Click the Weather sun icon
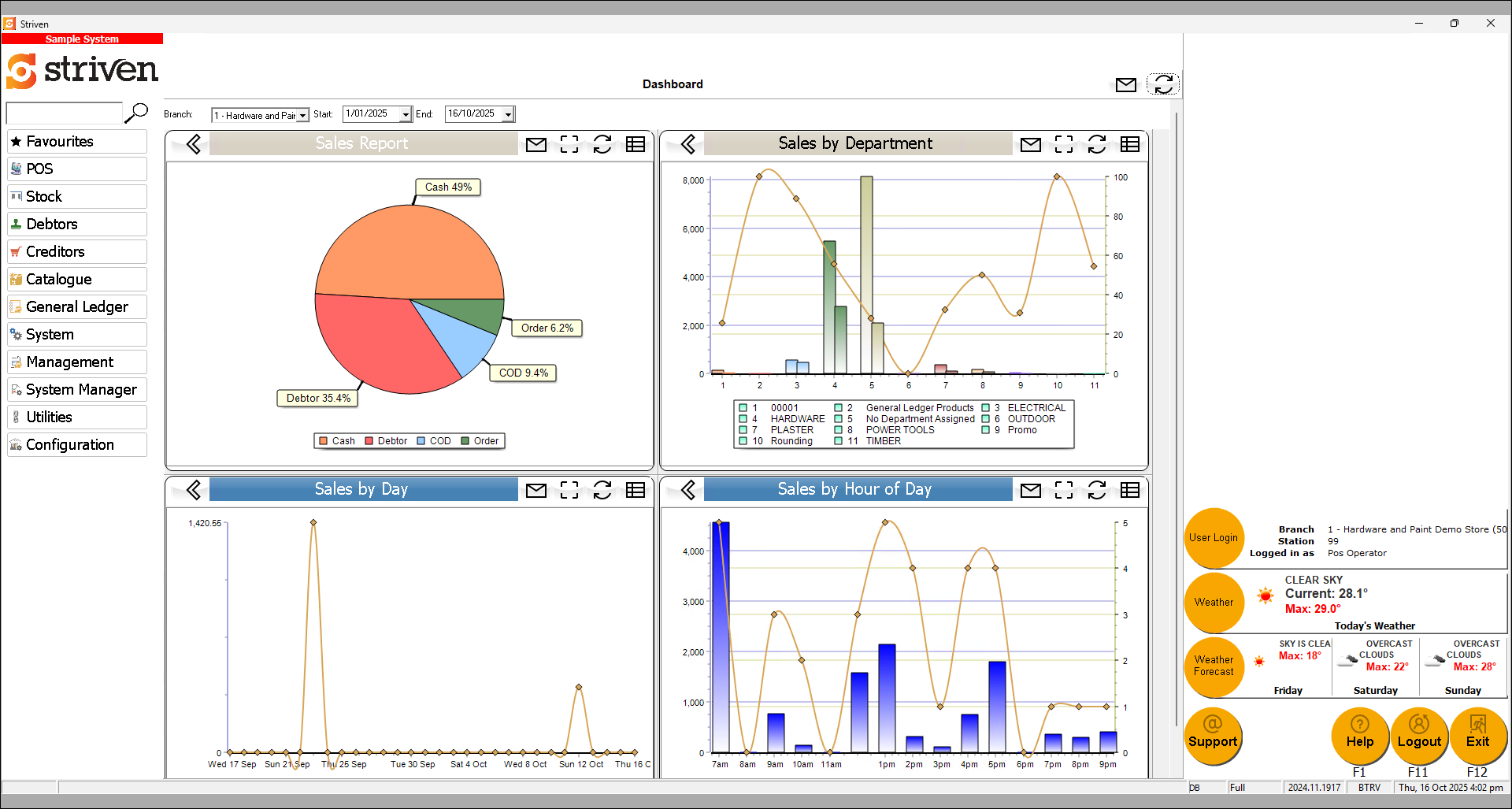The image size is (1512, 809). point(1266,596)
